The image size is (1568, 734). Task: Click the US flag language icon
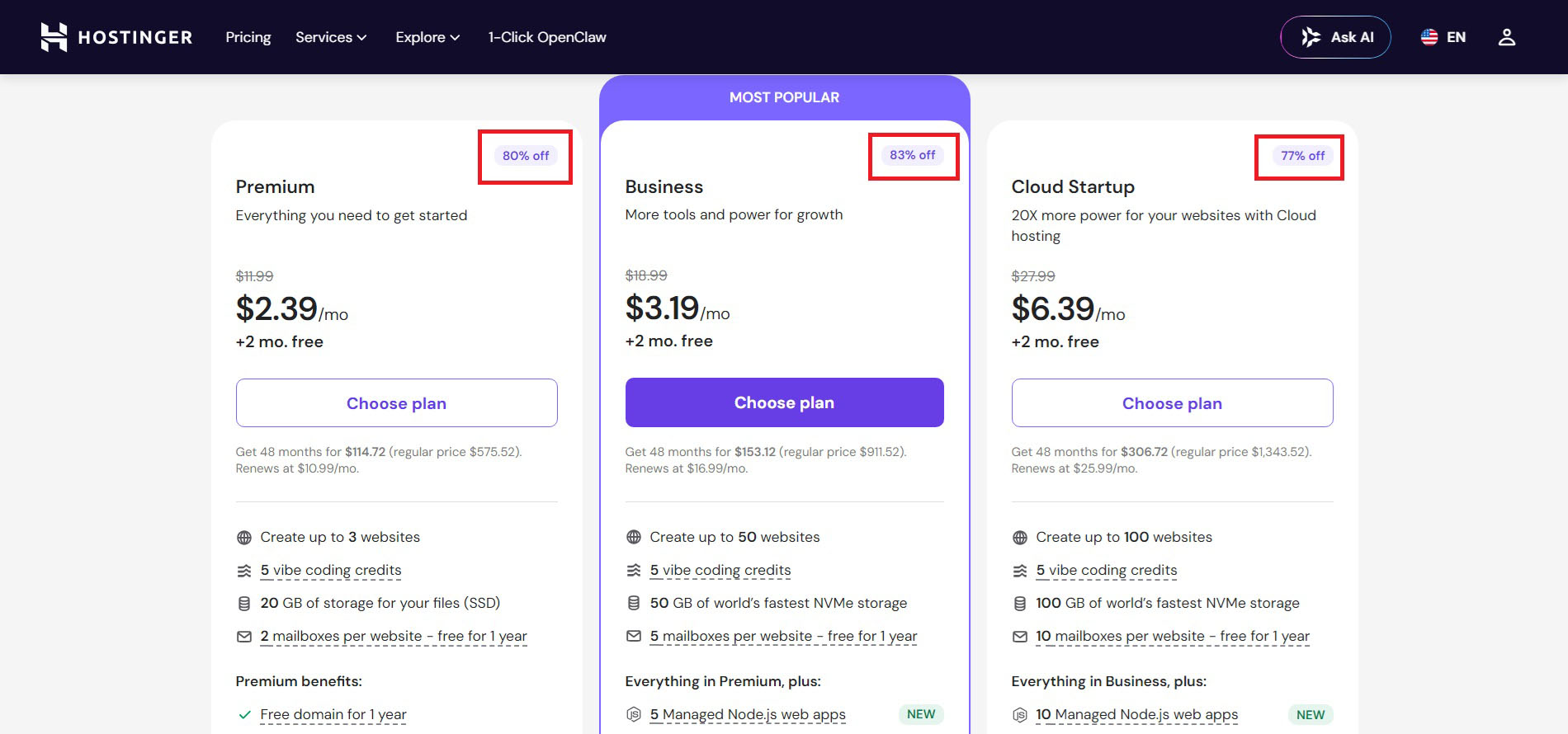click(x=1429, y=37)
